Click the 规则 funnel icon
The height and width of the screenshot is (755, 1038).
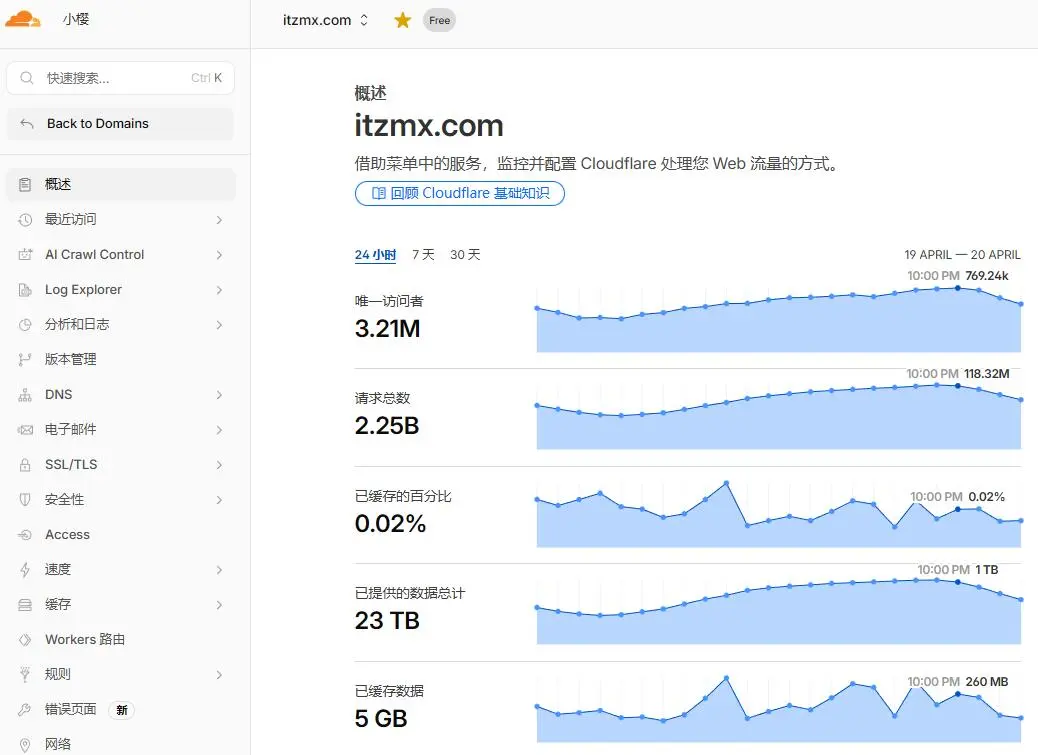click(x=24, y=675)
